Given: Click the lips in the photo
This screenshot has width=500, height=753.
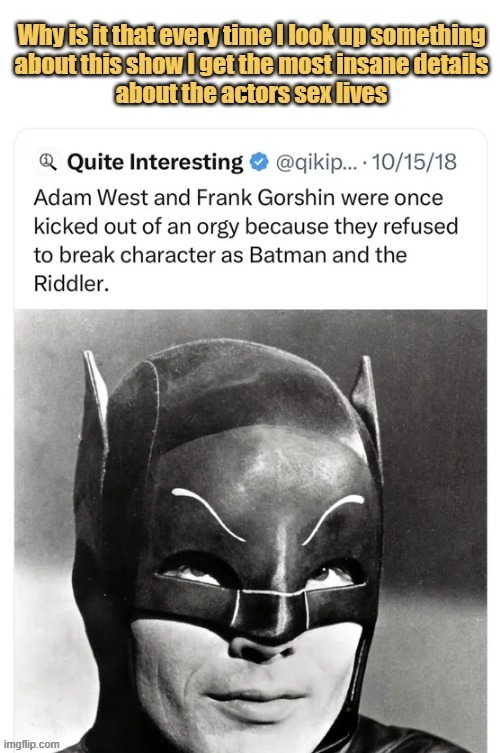Looking at the screenshot, I should coord(255,703).
